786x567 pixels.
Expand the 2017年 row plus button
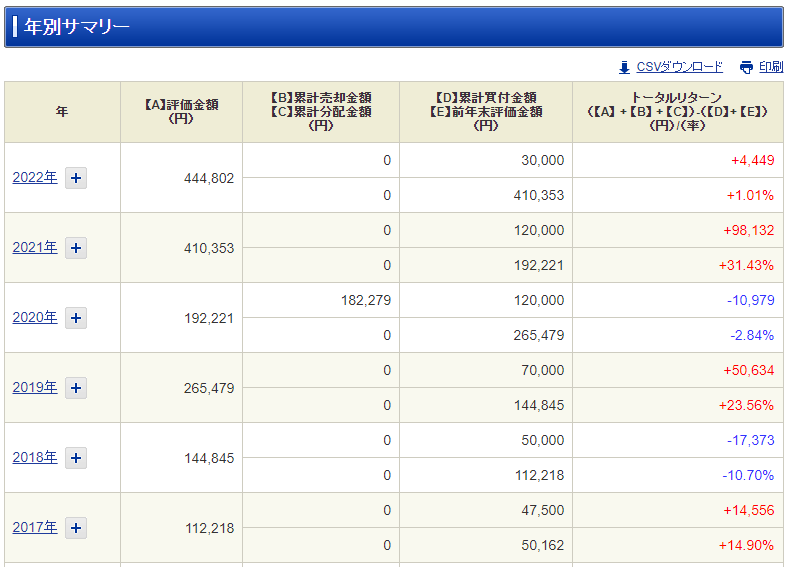tap(76, 528)
